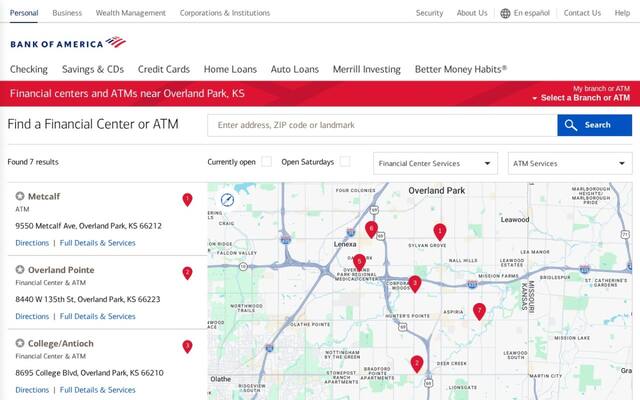This screenshot has width=640, height=400.
Task: Click Directions link for College/Antioch
Action: click(32, 390)
